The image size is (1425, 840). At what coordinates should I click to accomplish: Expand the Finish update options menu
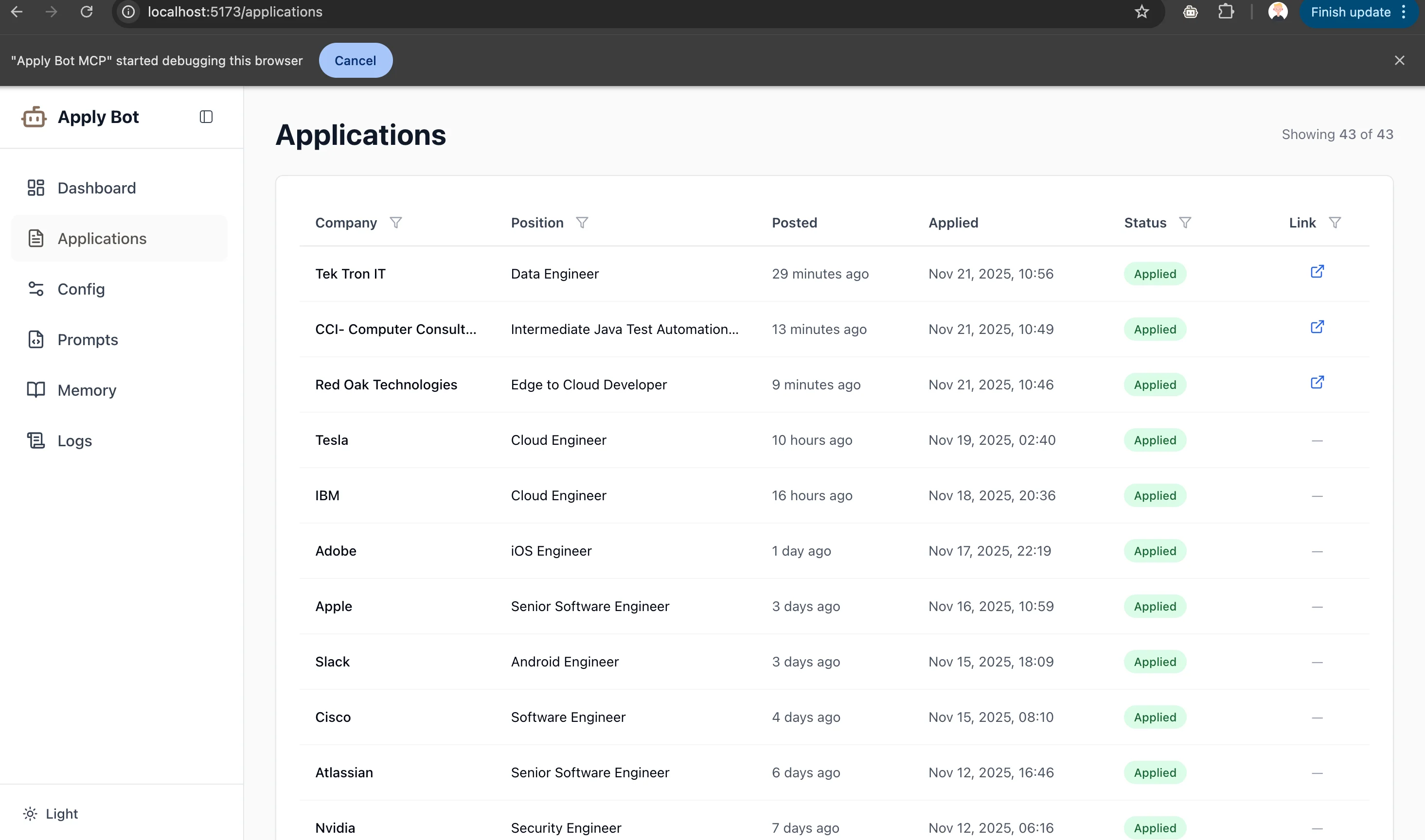pyautogui.click(x=1403, y=12)
